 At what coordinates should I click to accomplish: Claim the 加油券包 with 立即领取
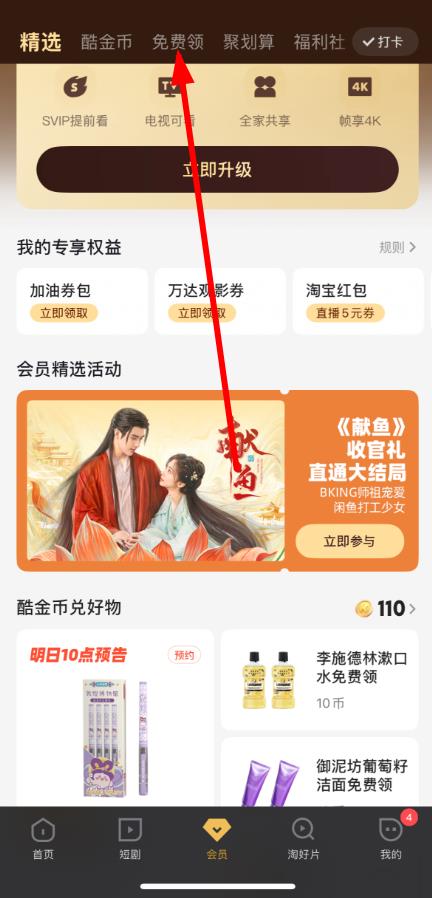[x=64, y=313]
